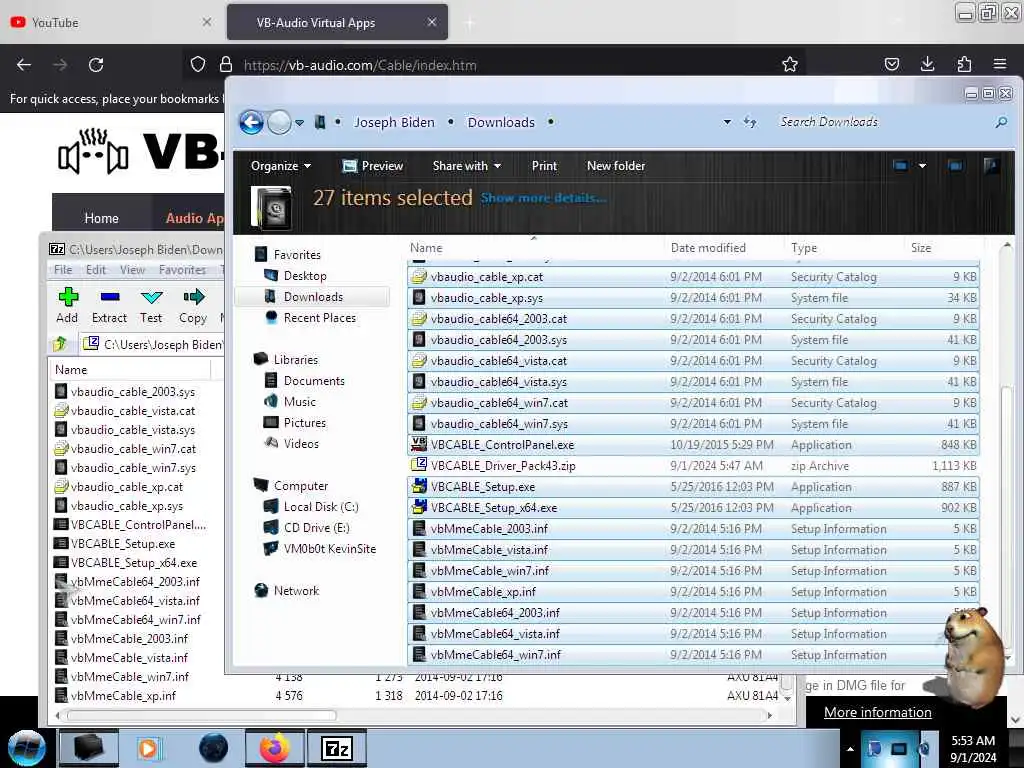Open the Edit menu in 7-Zip
This screenshot has width=1024, height=768.
click(96, 270)
